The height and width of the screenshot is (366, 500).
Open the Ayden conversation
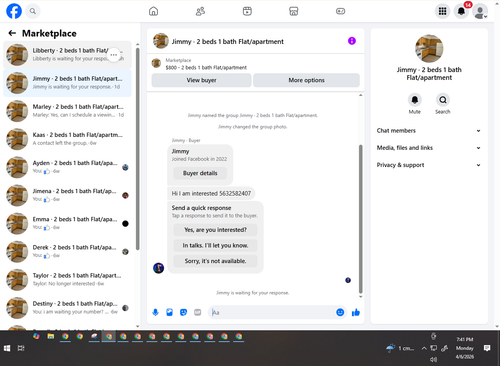coord(68,167)
